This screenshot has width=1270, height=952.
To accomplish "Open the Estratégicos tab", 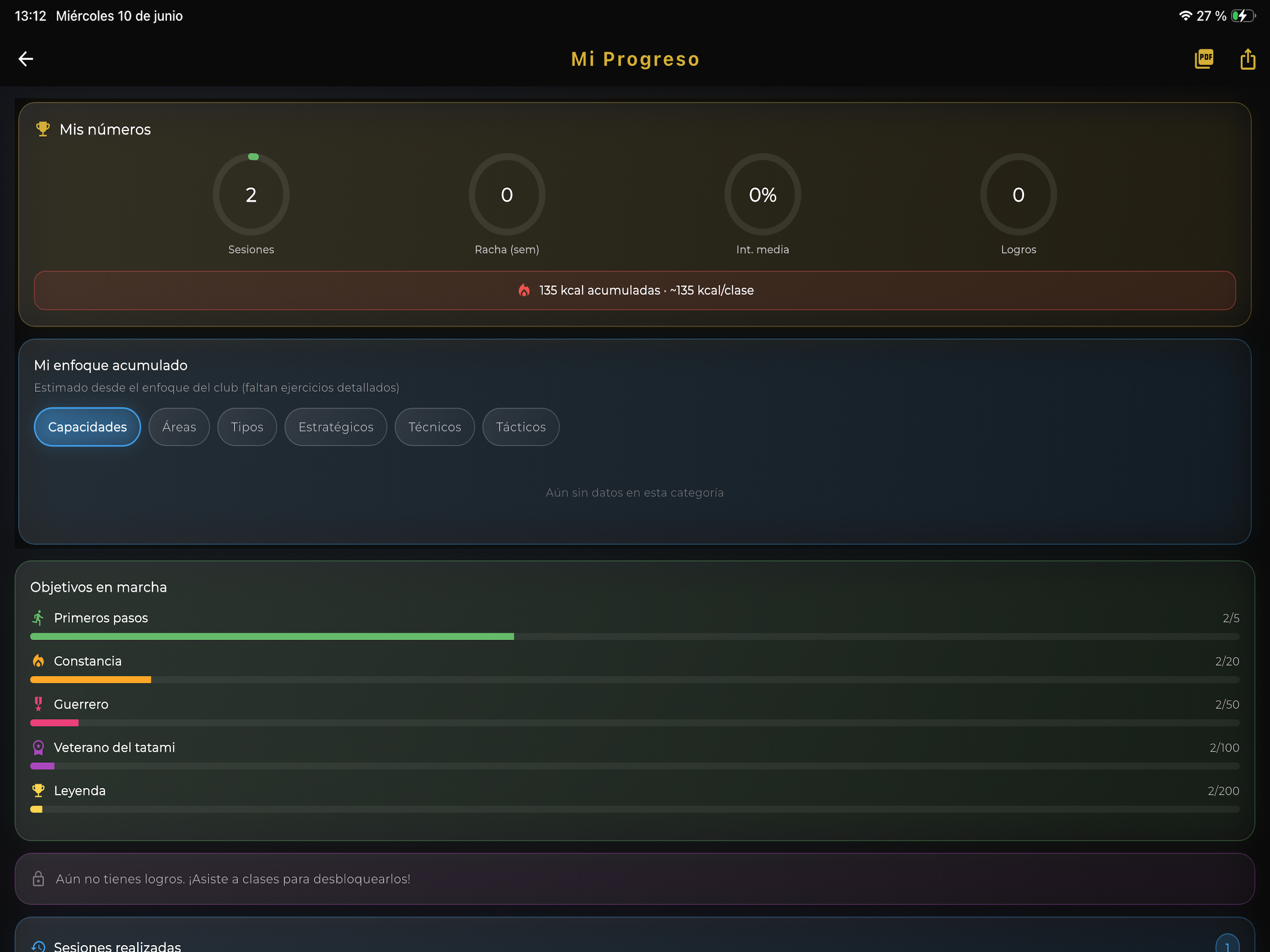I will [336, 427].
